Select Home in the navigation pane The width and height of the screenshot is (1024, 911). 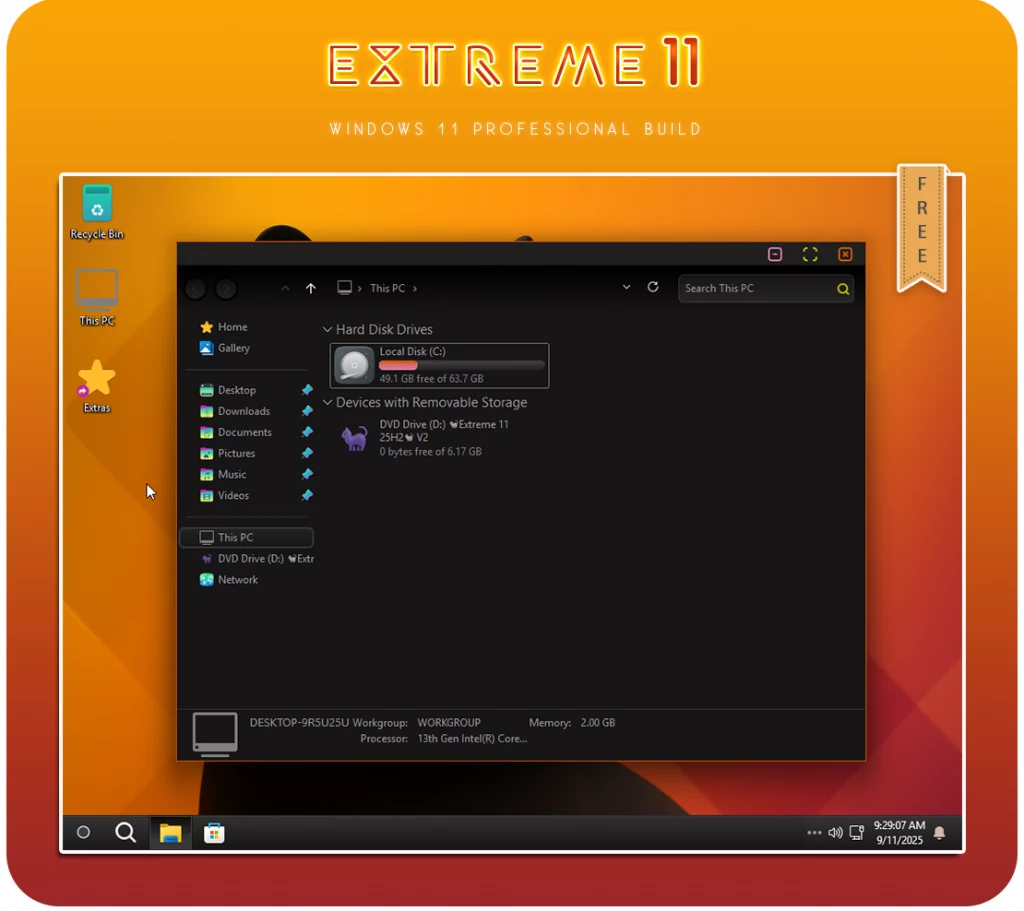(232, 327)
